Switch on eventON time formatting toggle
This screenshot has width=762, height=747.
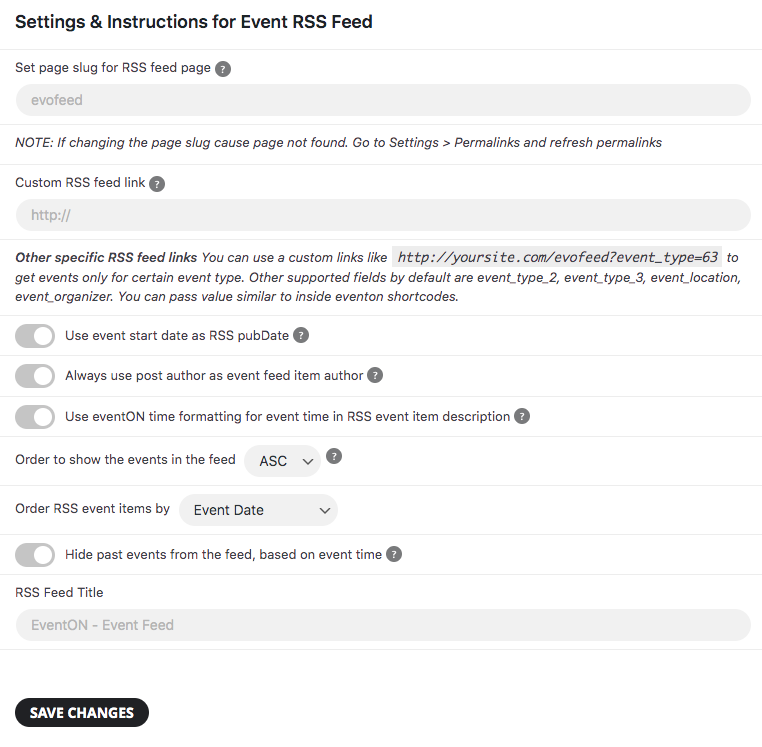35,417
